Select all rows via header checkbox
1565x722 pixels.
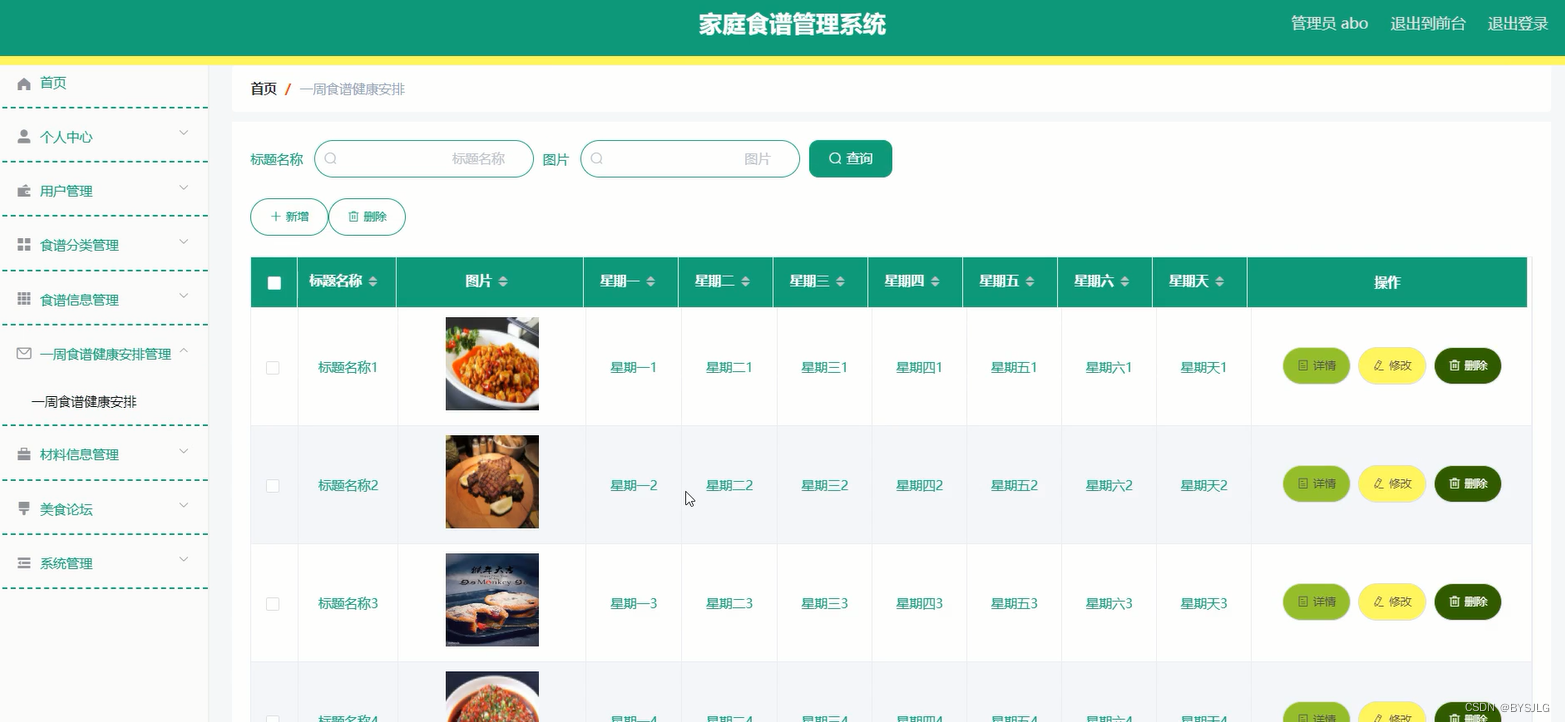pos(274,283)
